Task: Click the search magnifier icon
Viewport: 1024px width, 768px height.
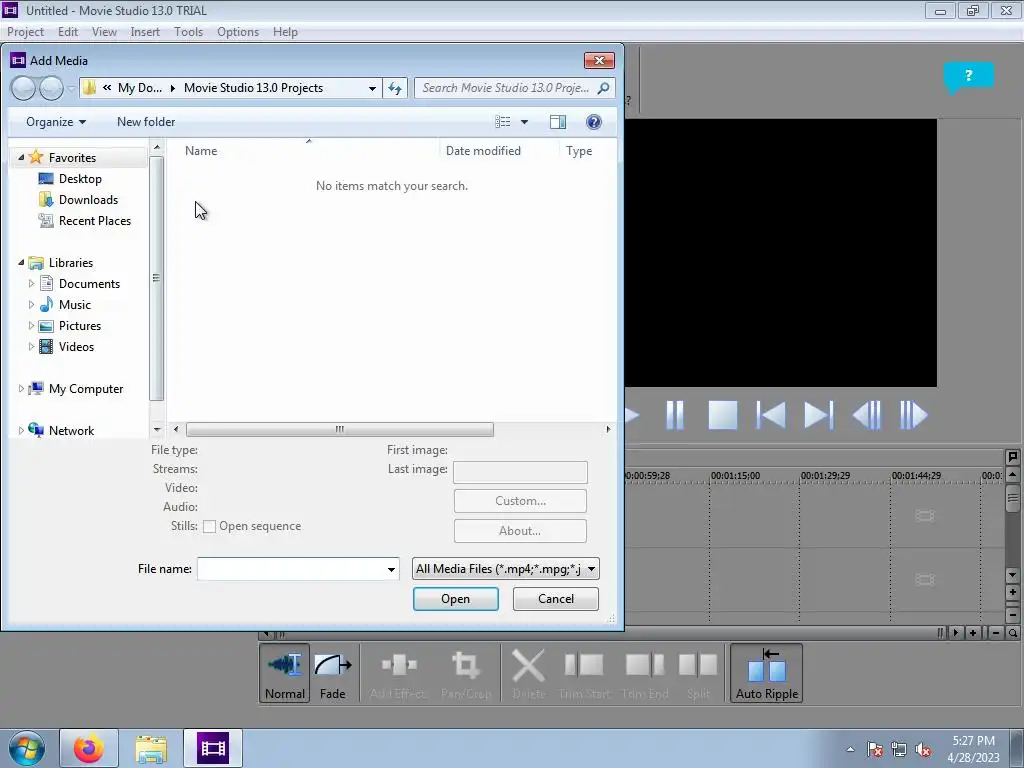Action: coord(603,88)
